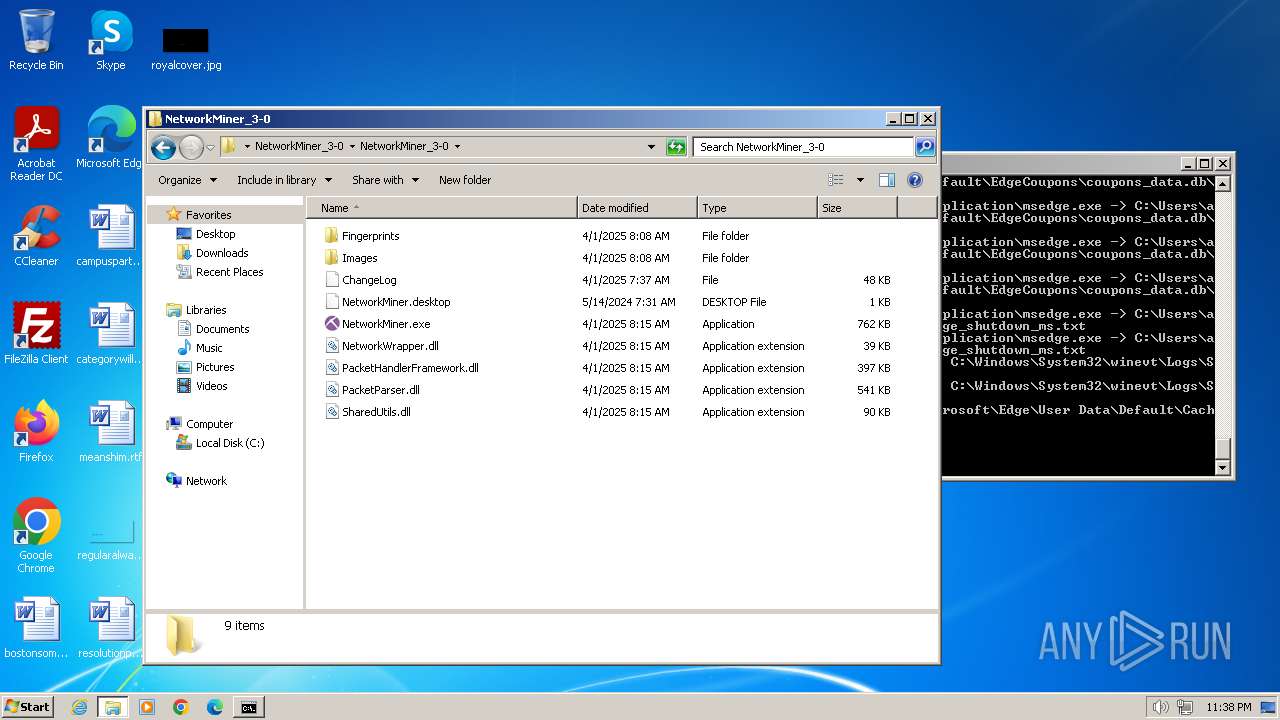The image size is (1280, 720).
Task: Click Internet Explorer icon on taskbar
Action: click(x=79, y=707)
